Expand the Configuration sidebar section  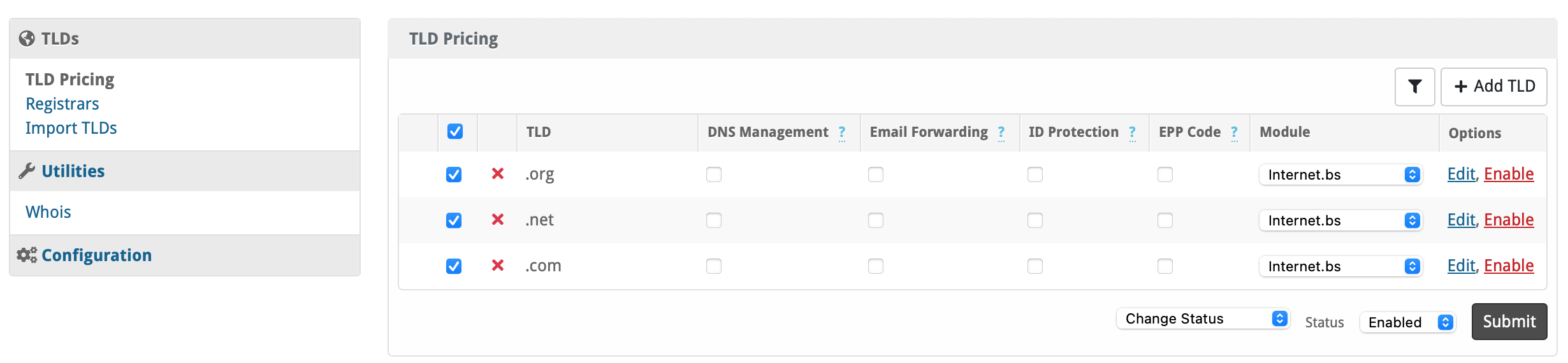pos(96,255)
